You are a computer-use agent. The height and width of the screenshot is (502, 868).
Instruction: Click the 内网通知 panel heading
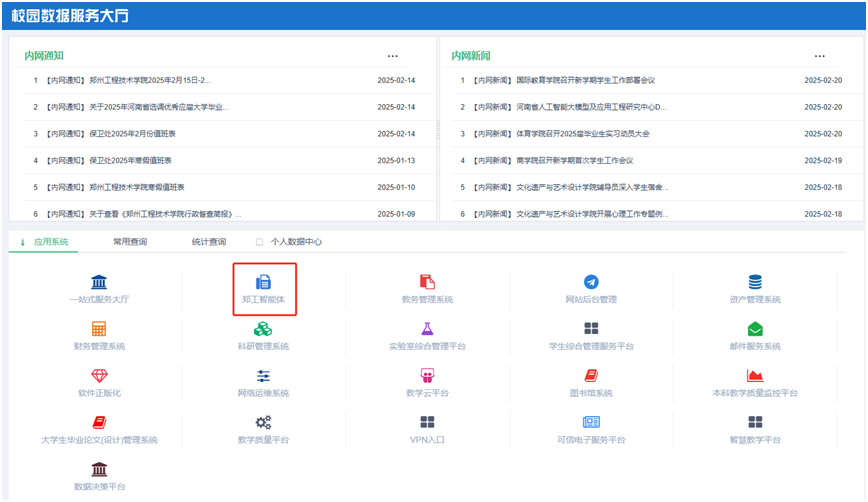tap(44, 56)
